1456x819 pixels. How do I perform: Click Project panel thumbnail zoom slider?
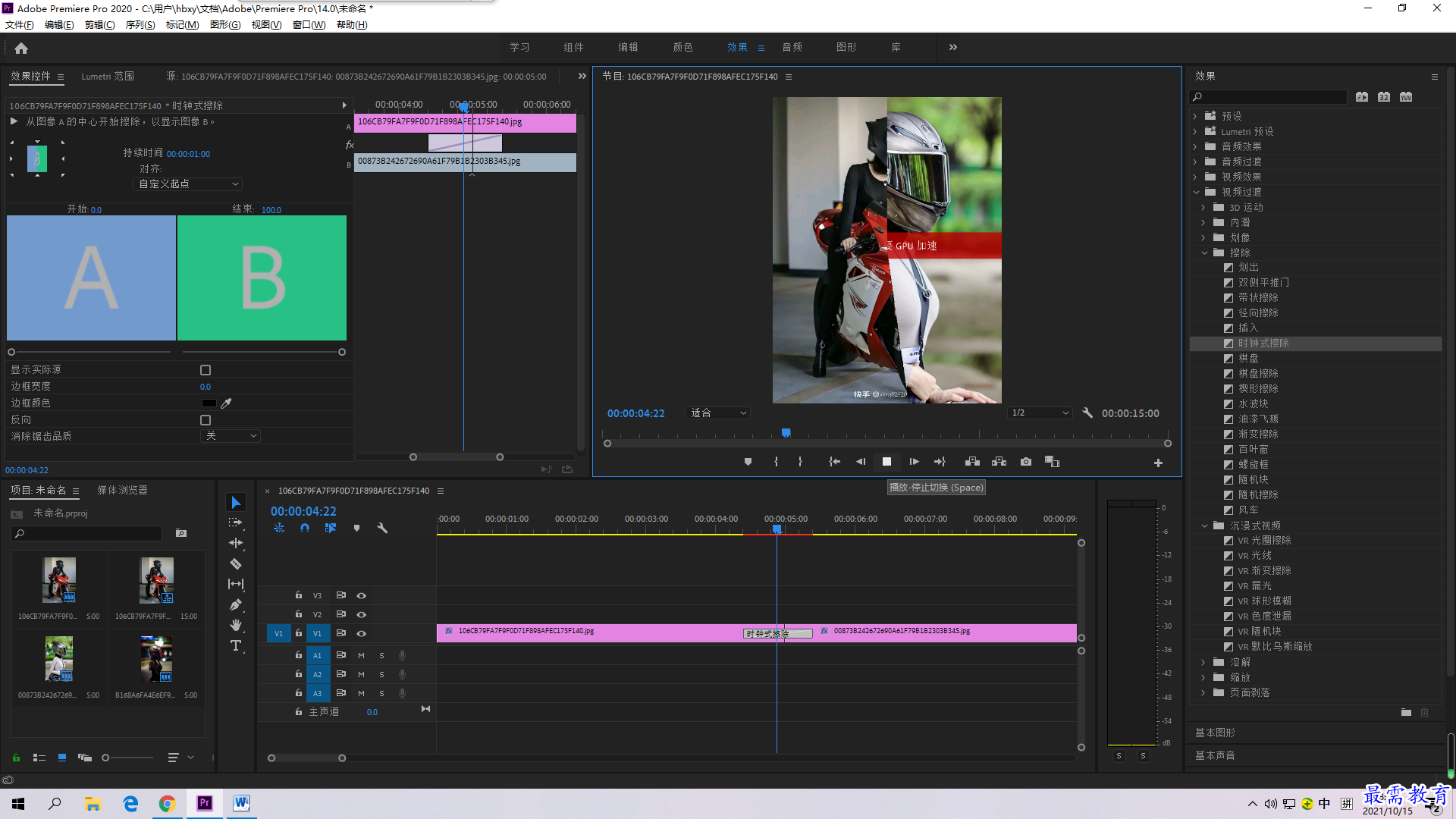coord(127,758)
